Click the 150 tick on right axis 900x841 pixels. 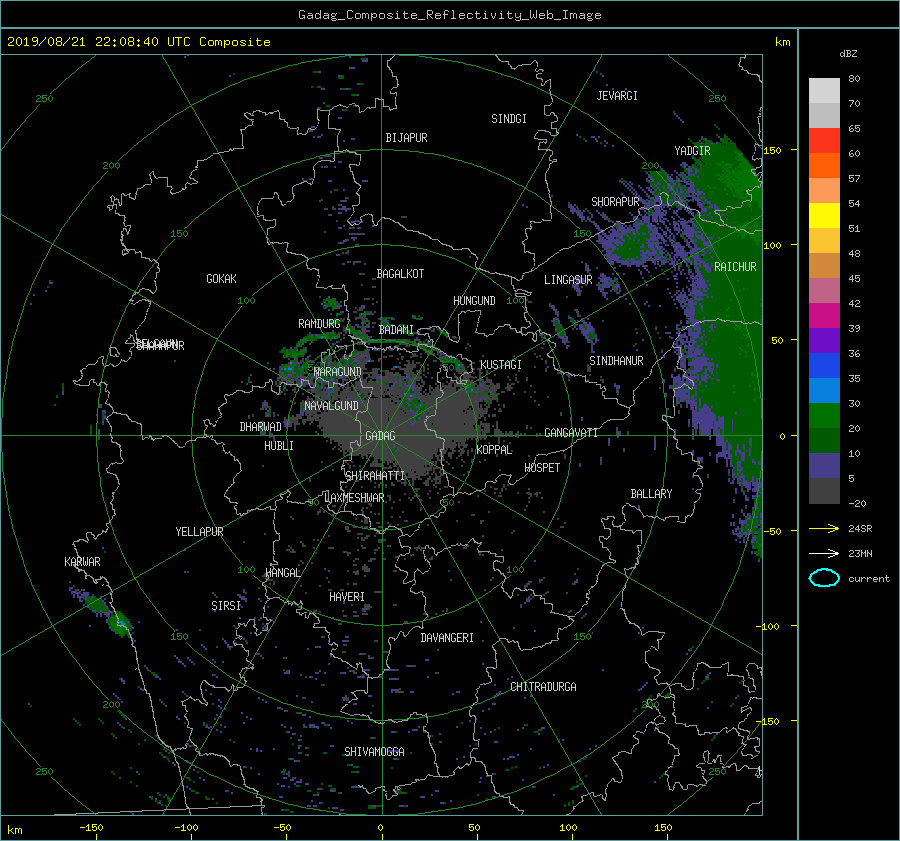click(773, 150)
